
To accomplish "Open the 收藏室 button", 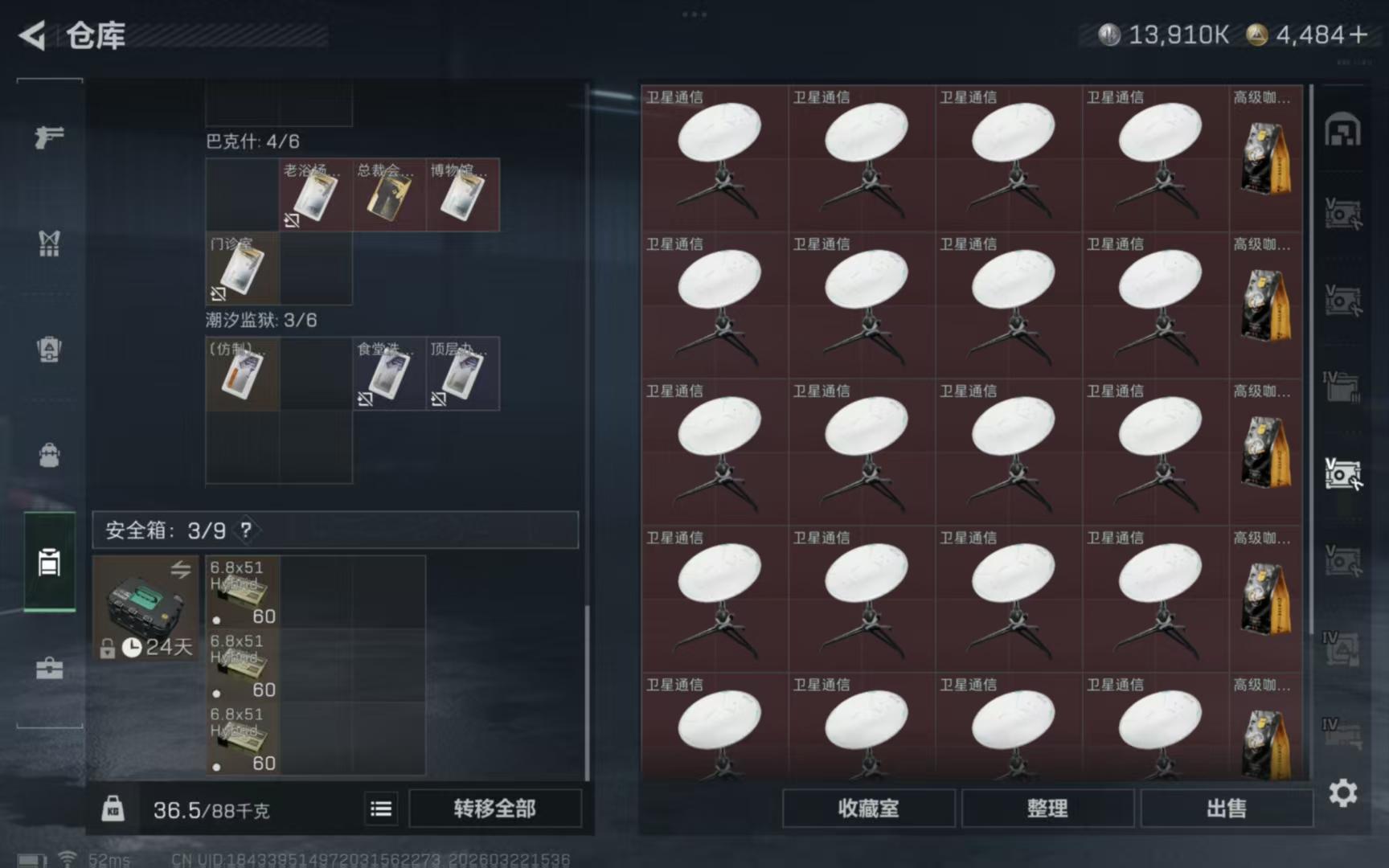I will [868, 809].
